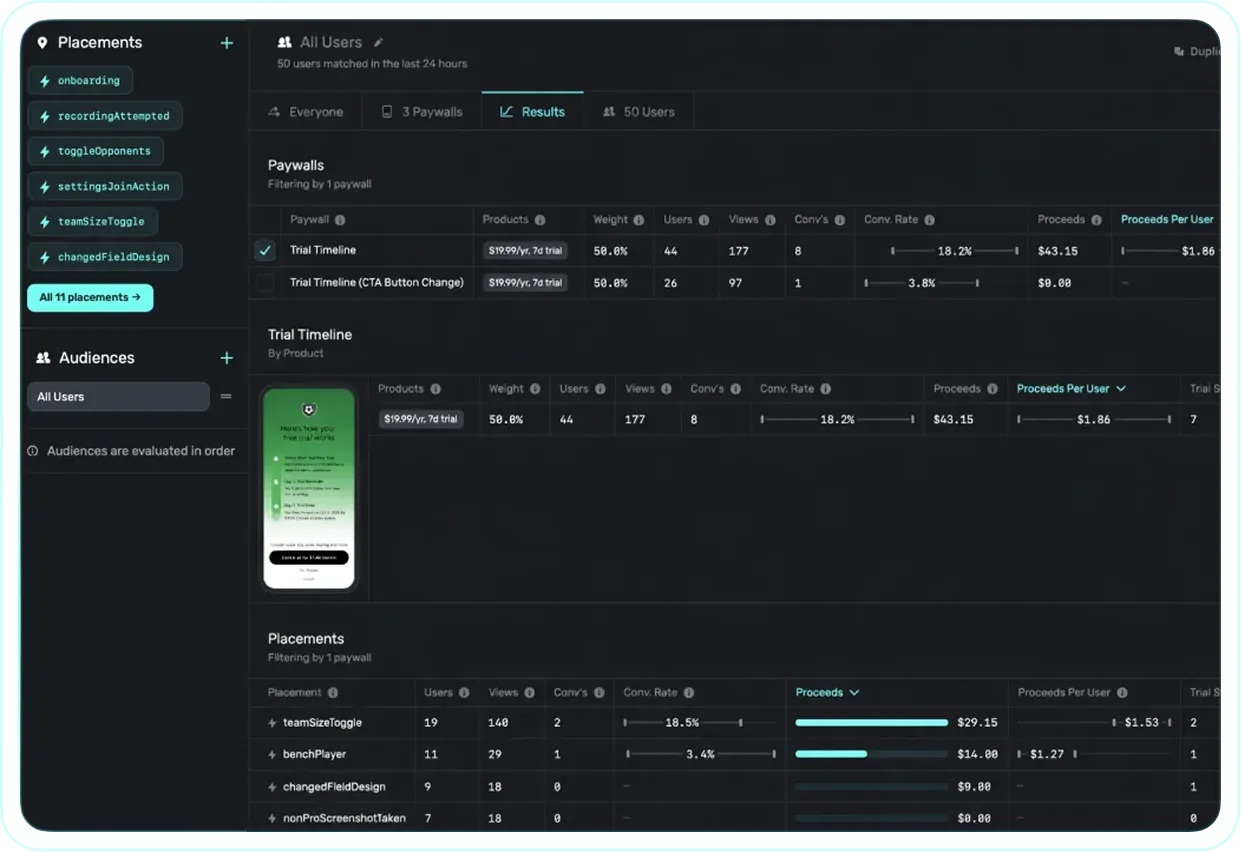Open the 50 Users tab
Viewport: 1241px width, 852px height.
point(638,112)
